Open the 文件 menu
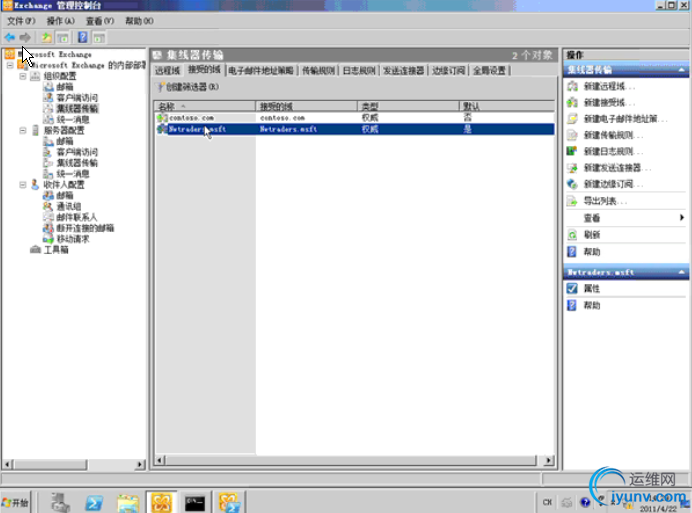 pos(21,21)
